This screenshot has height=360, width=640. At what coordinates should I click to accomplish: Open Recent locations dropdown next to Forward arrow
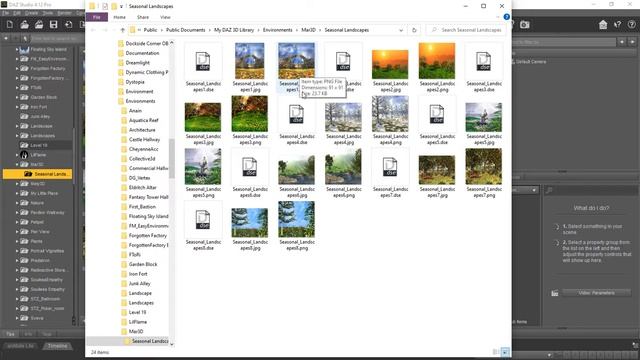pyautogui.click(x=114, y=30)
